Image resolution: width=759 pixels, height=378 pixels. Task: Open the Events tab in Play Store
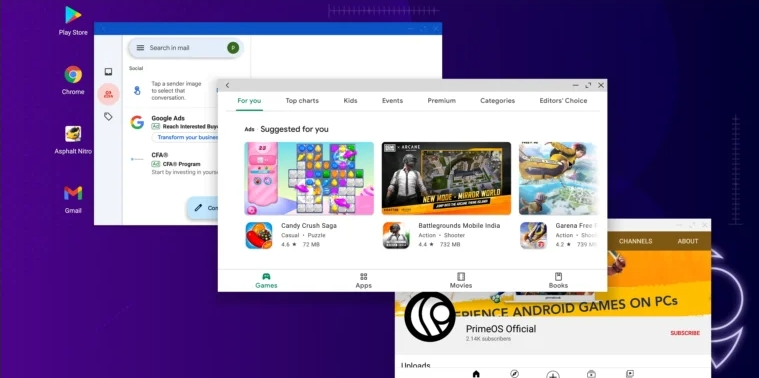(x=392, y=101)
